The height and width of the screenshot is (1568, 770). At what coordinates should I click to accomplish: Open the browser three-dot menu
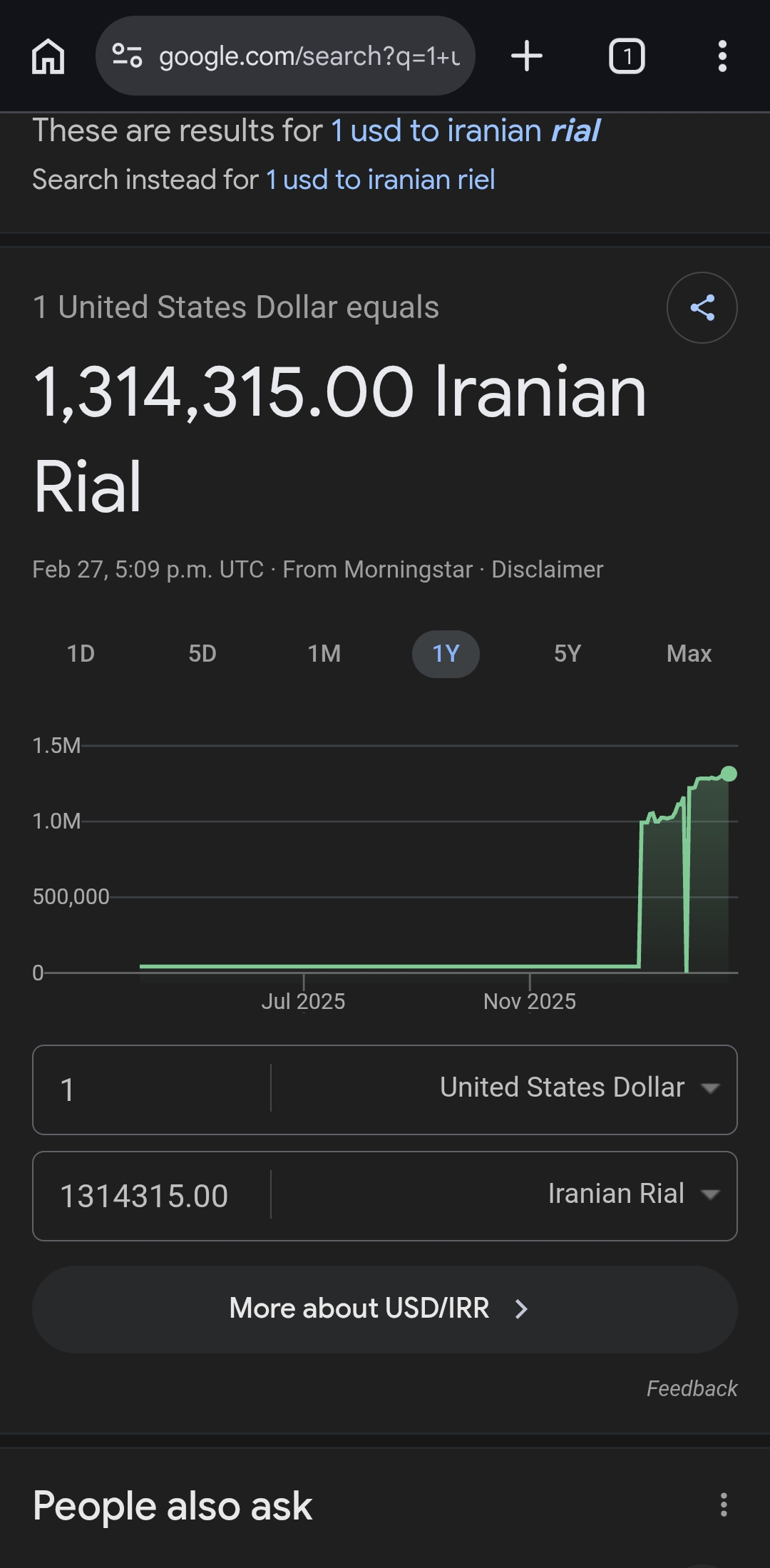[722, 56]
